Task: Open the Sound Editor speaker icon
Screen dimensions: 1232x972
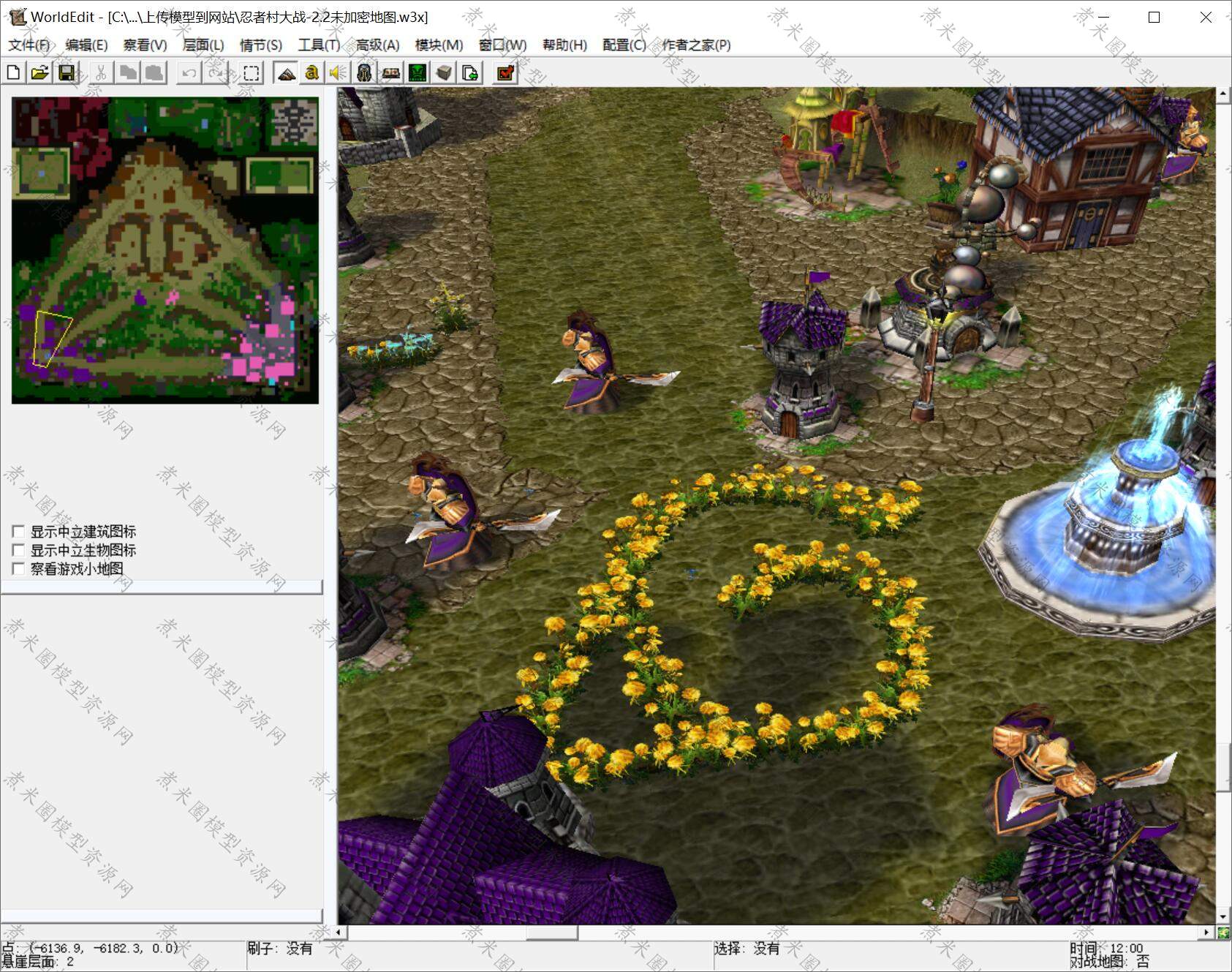Action: coord(338,72)
